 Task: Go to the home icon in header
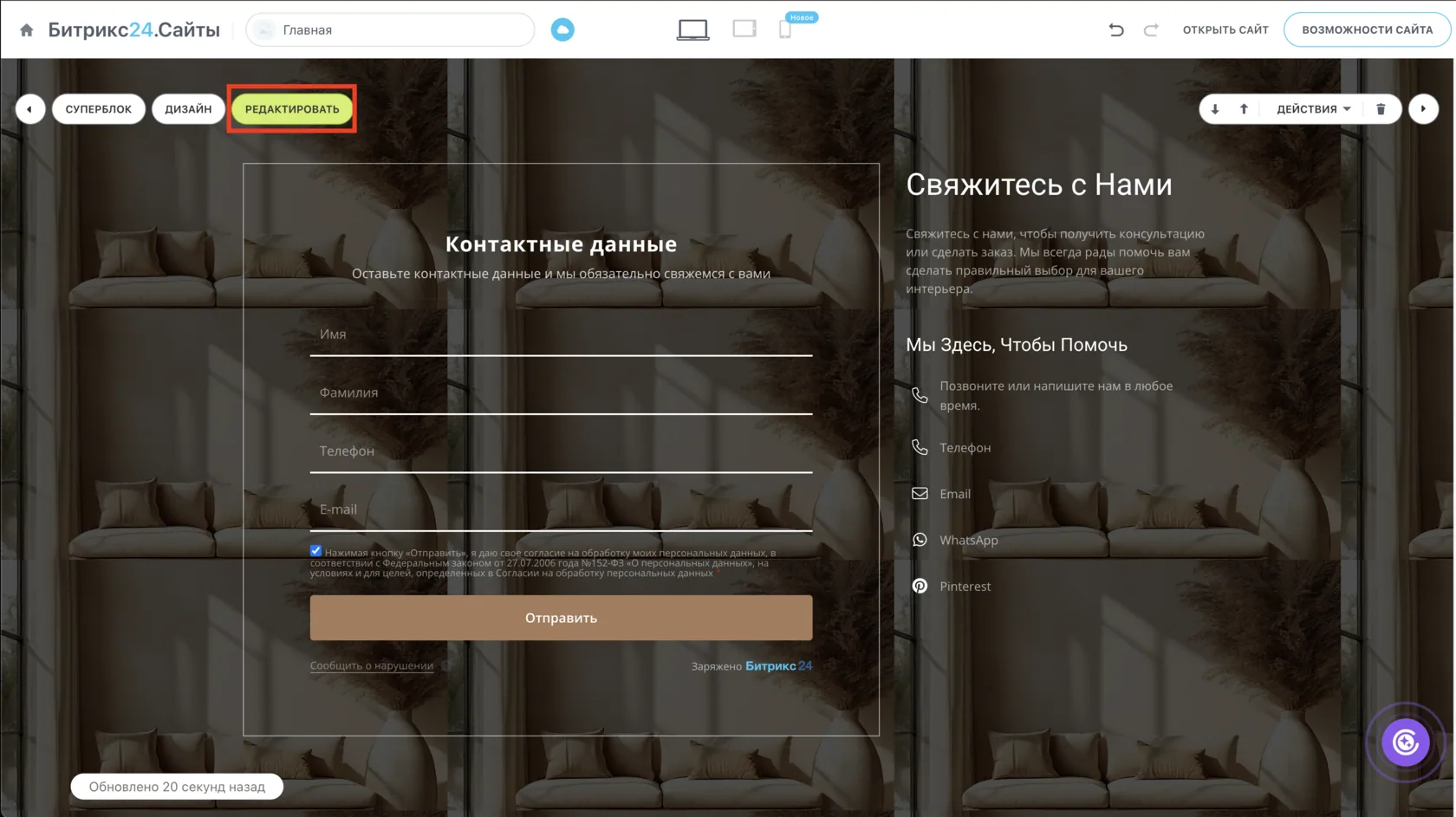[27, 30]
